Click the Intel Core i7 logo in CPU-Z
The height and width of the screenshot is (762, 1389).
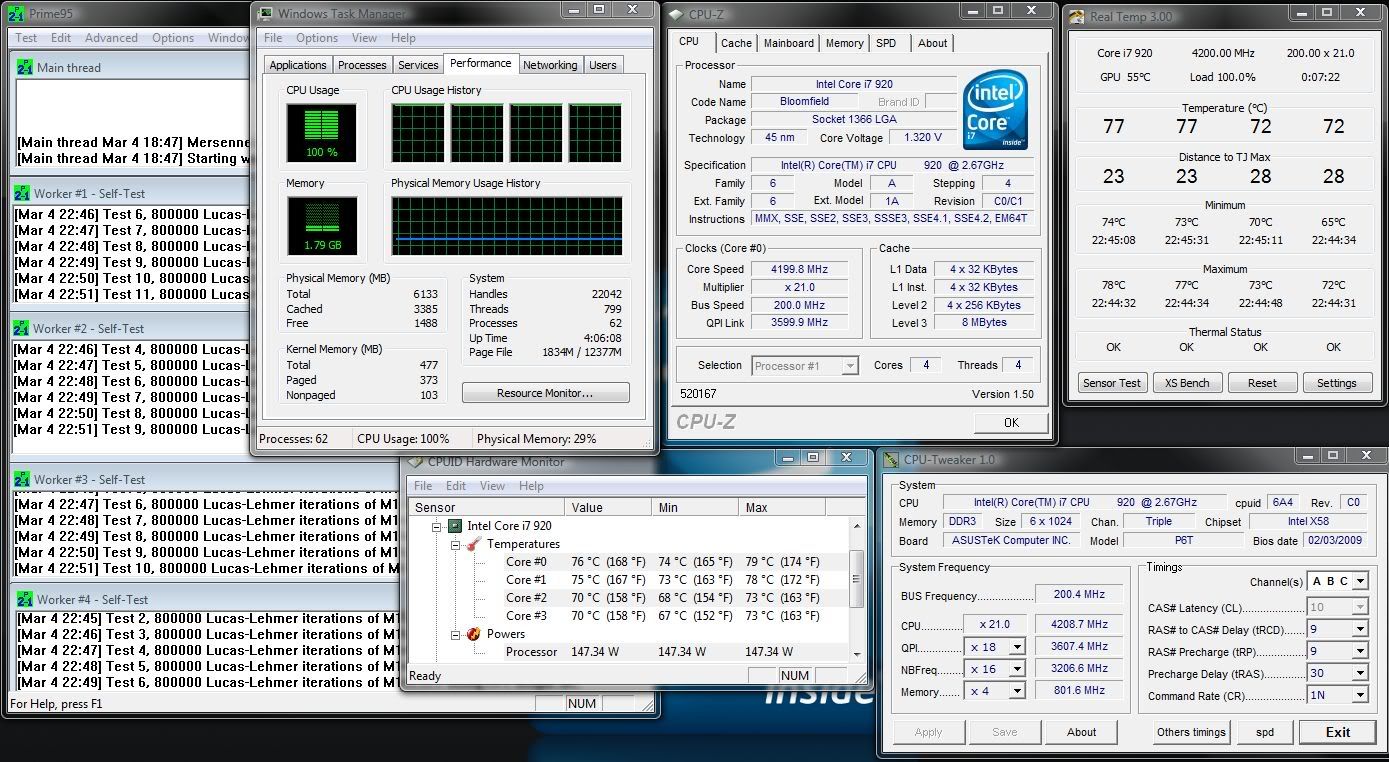(x=996, y=112)
